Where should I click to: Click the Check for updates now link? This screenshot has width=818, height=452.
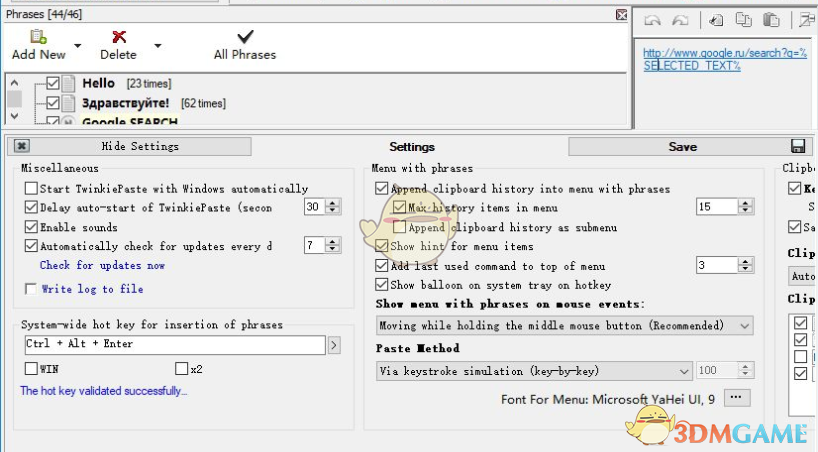(x=102, y=266)
